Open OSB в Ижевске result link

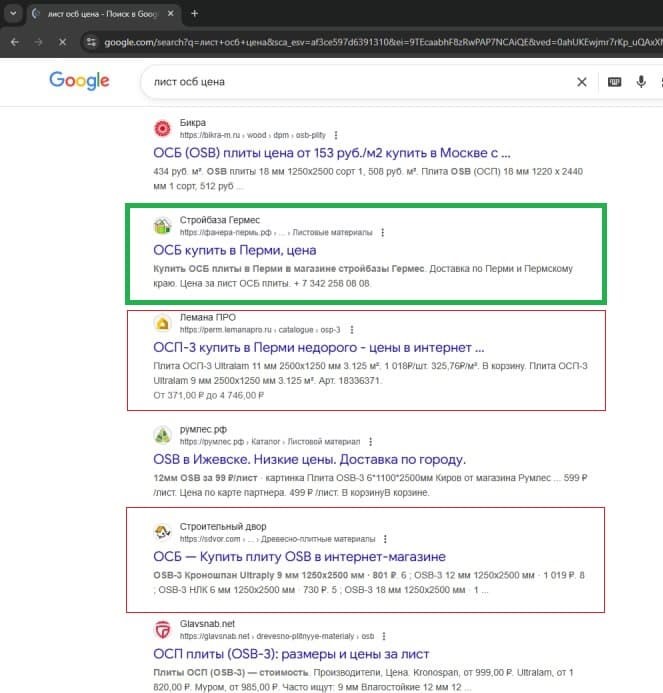pos(309,460)
